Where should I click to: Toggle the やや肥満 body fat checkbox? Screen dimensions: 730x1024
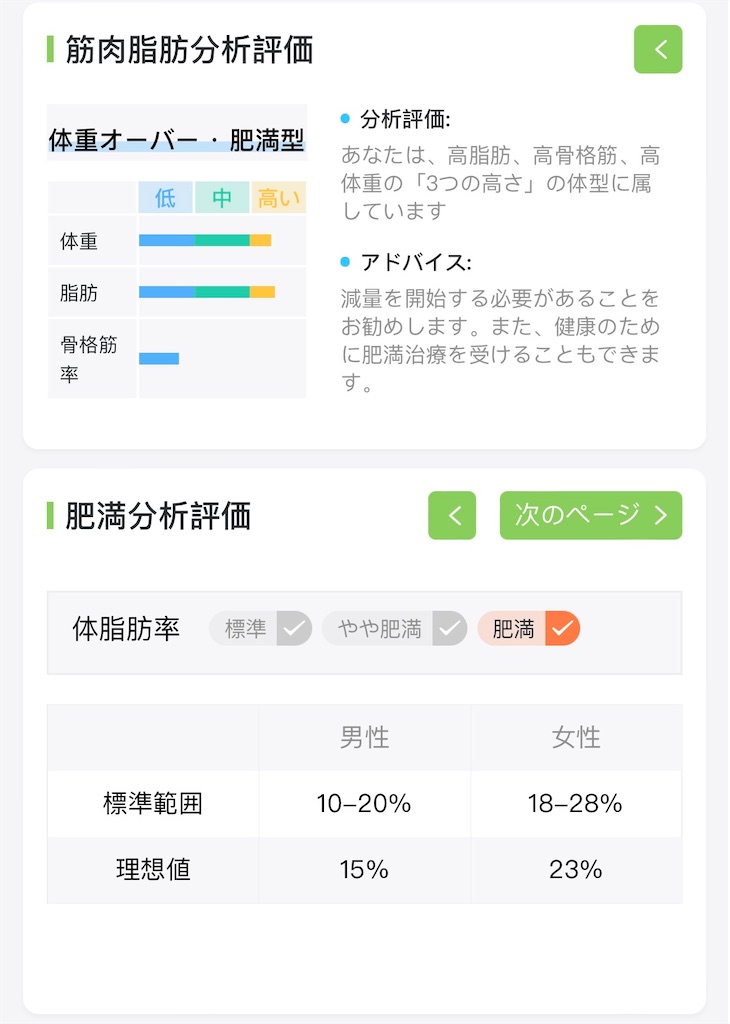(449, 629)
